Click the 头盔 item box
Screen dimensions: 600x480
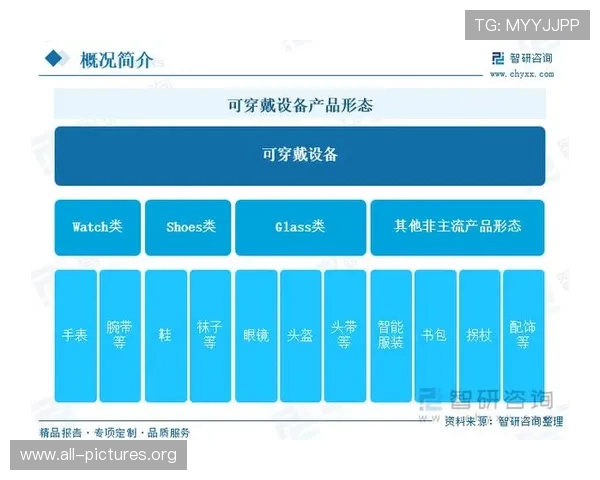pos(300,336)
